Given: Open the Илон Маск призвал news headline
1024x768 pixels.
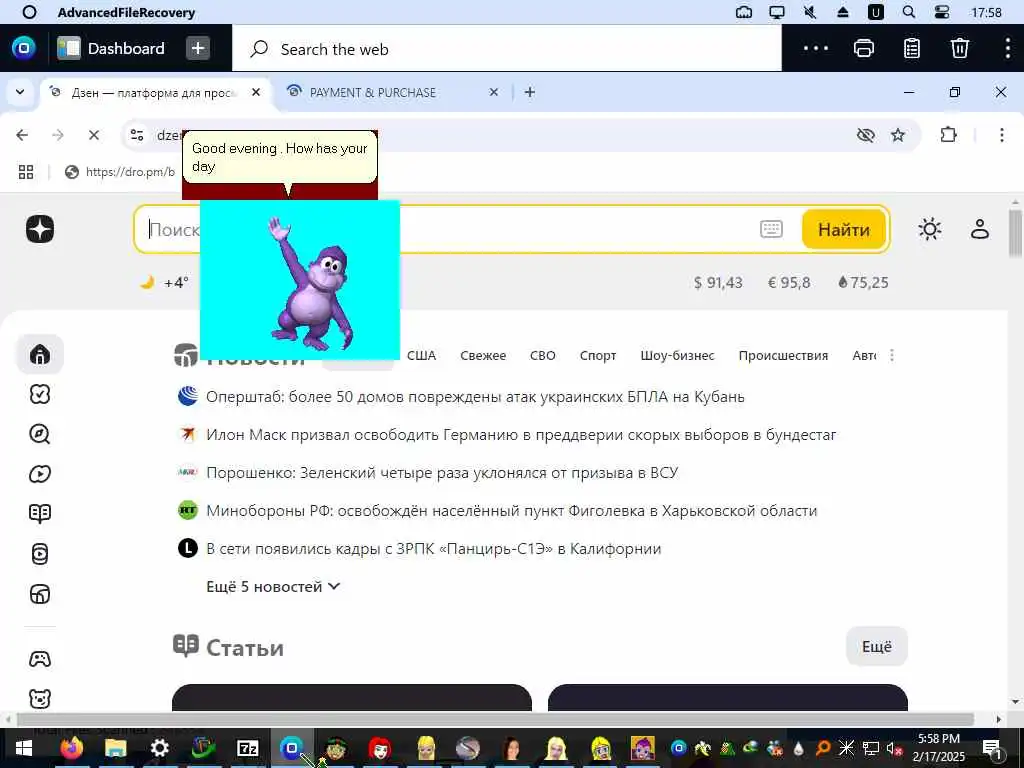Looking at the screenshot, I should tap(520, 434).
